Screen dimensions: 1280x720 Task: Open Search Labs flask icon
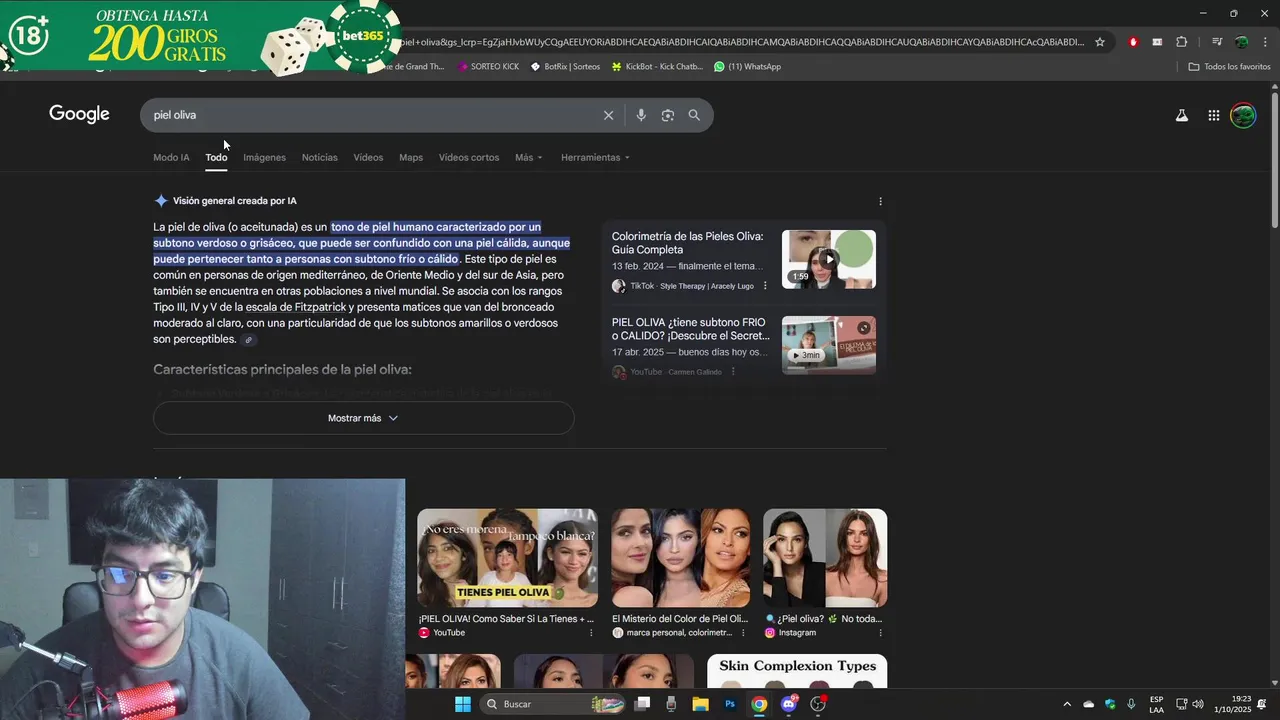pos(1181,115)
